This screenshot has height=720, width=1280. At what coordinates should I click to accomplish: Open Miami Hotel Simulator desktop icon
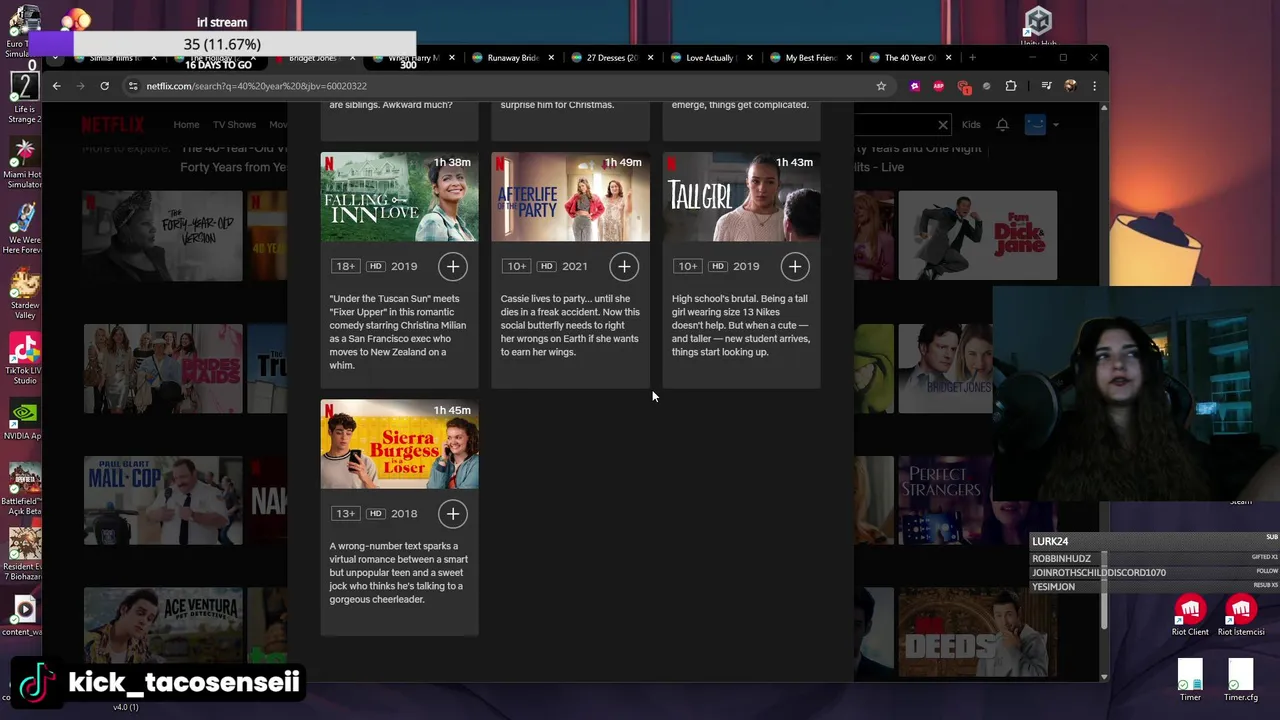coord(25,163)
